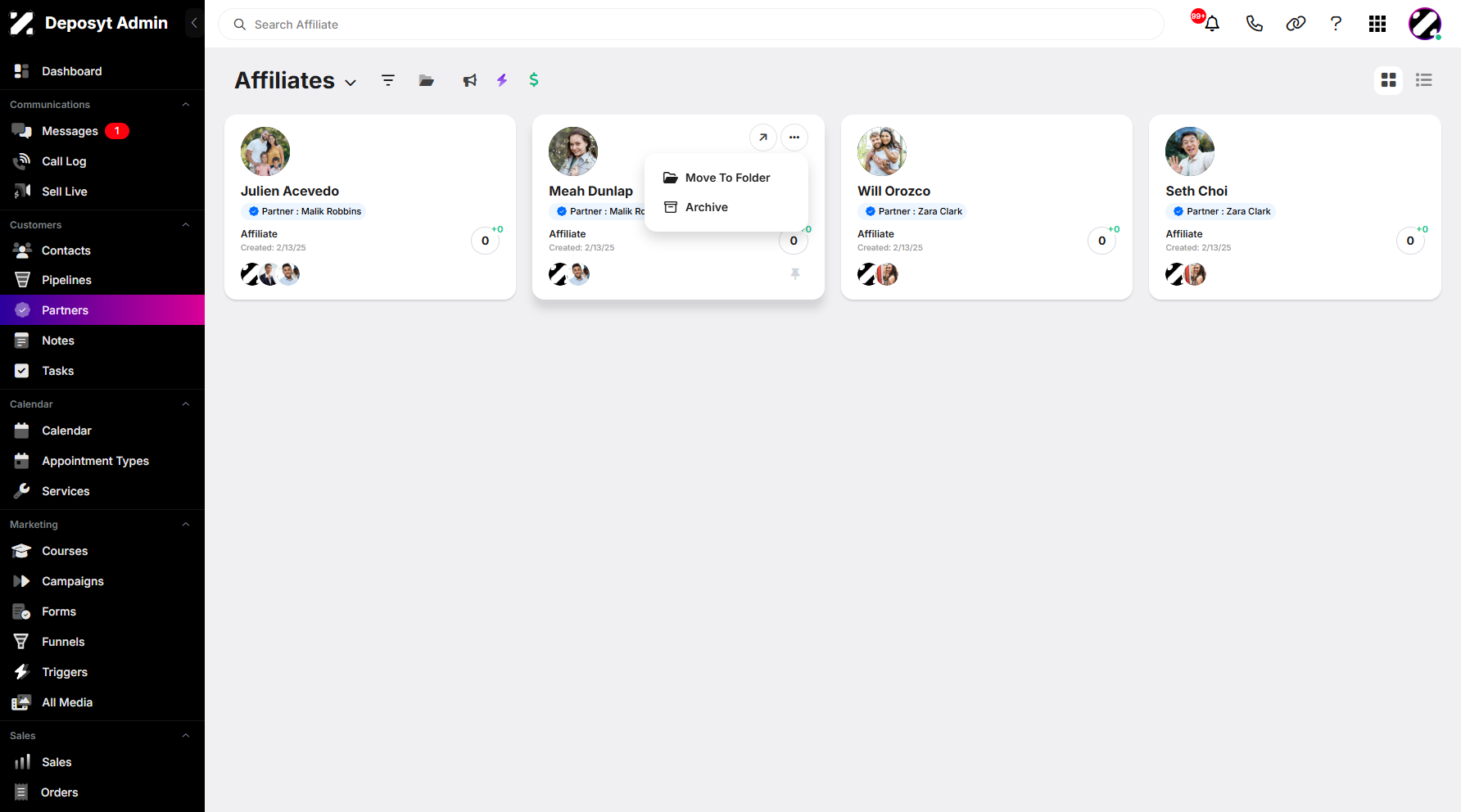Click Julien Acevedo's Partner: Malik Robbins tag
This screenshot has width=1461, height=812.
click(x=304, y=211)
